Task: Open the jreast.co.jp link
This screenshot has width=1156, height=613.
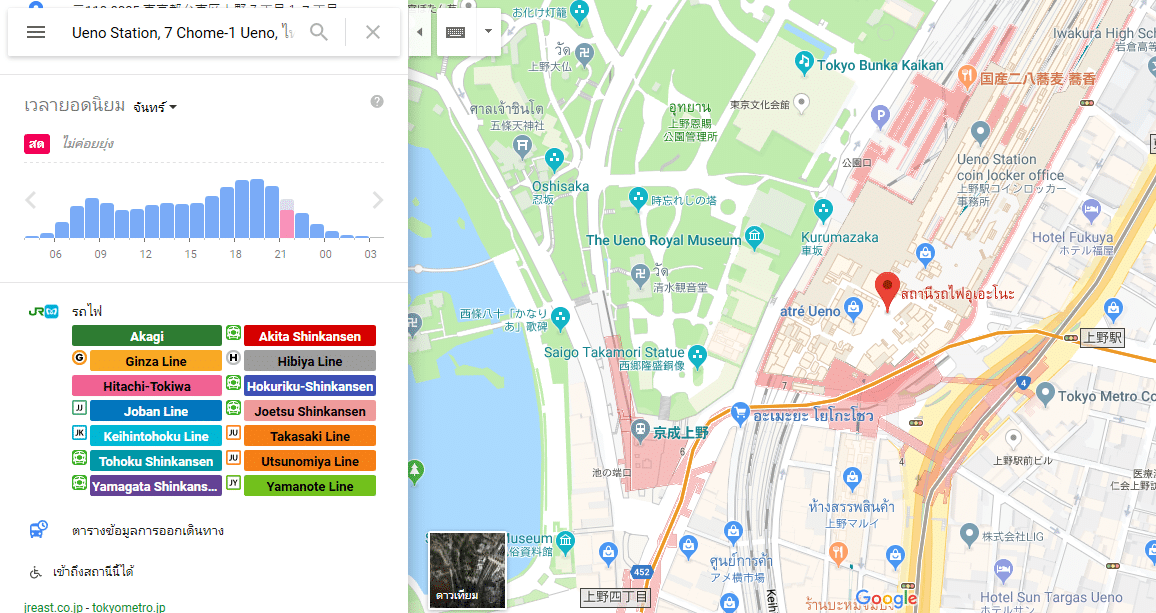Action: point(53,607)
